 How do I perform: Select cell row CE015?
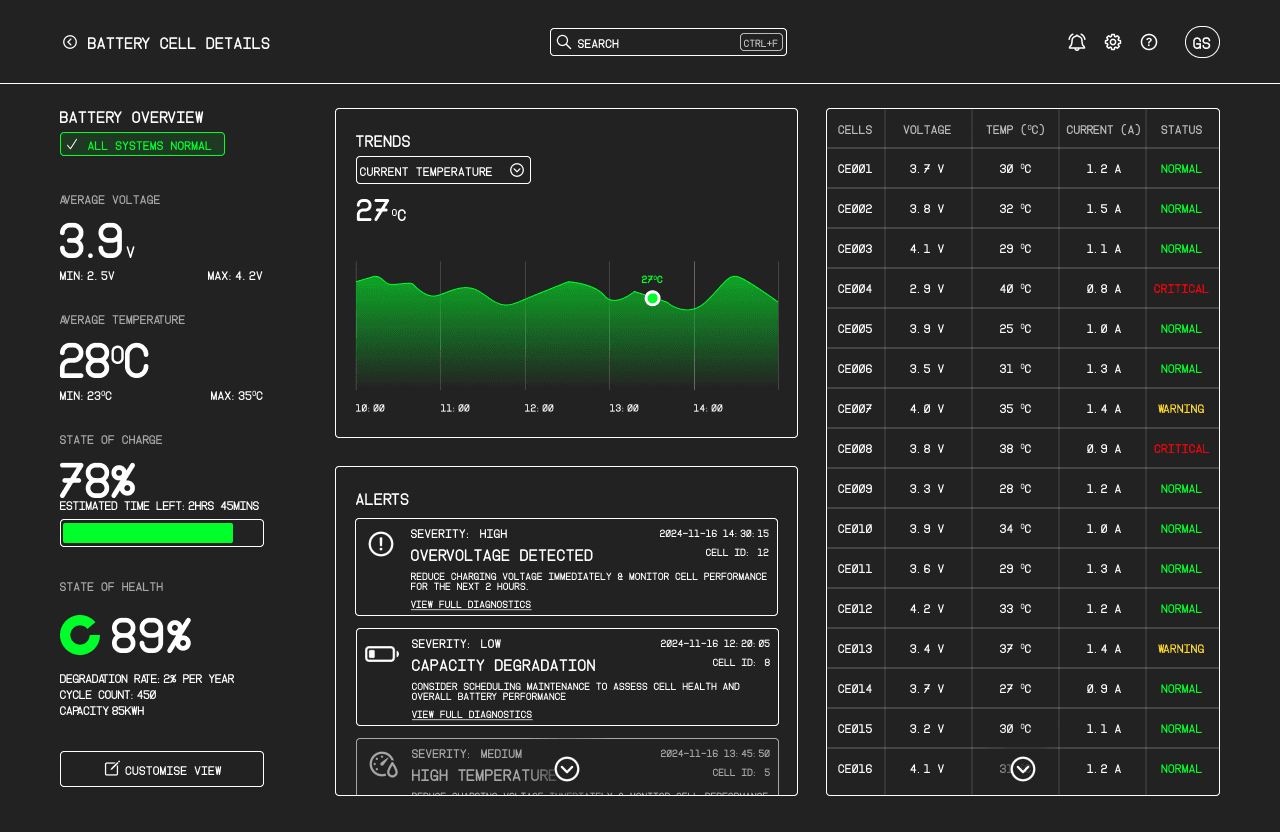point(1023,729)
